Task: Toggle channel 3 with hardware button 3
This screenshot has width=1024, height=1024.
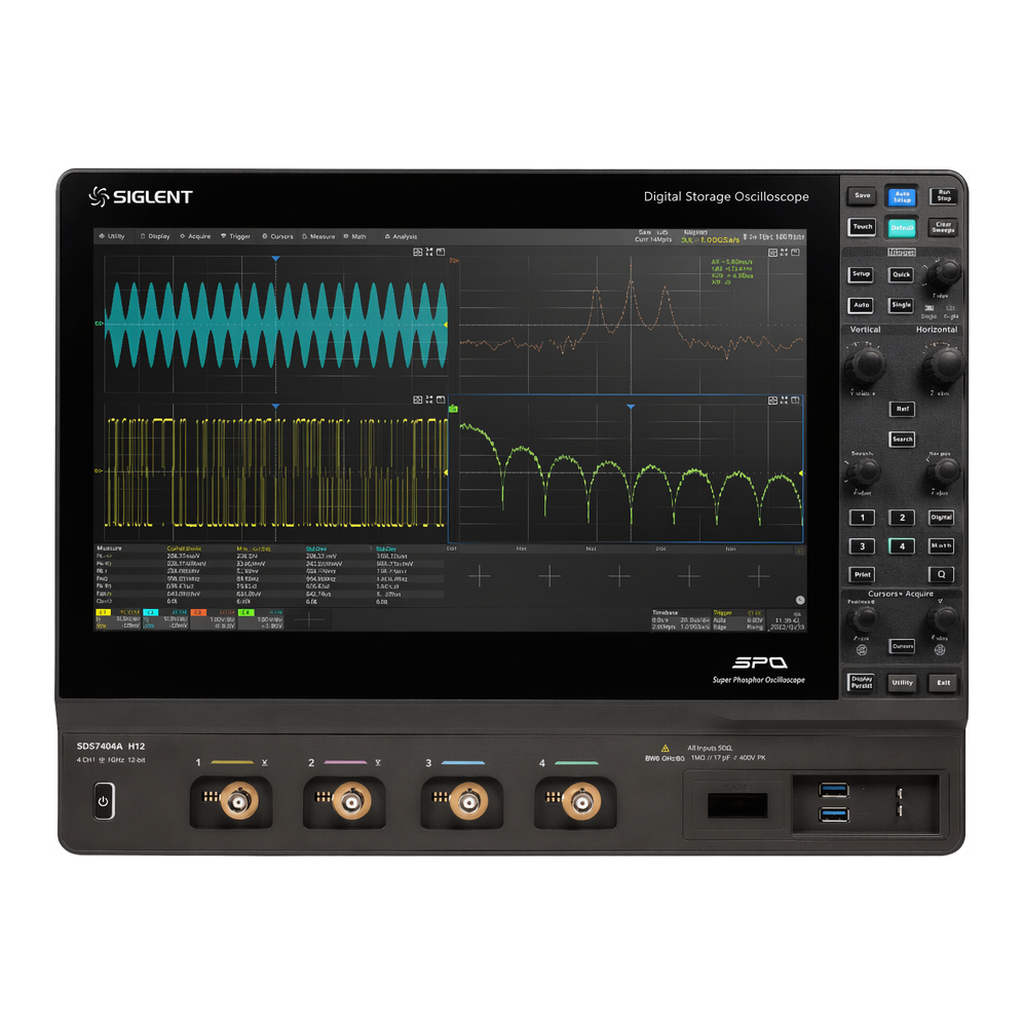Action: click(x=862, y=546)
